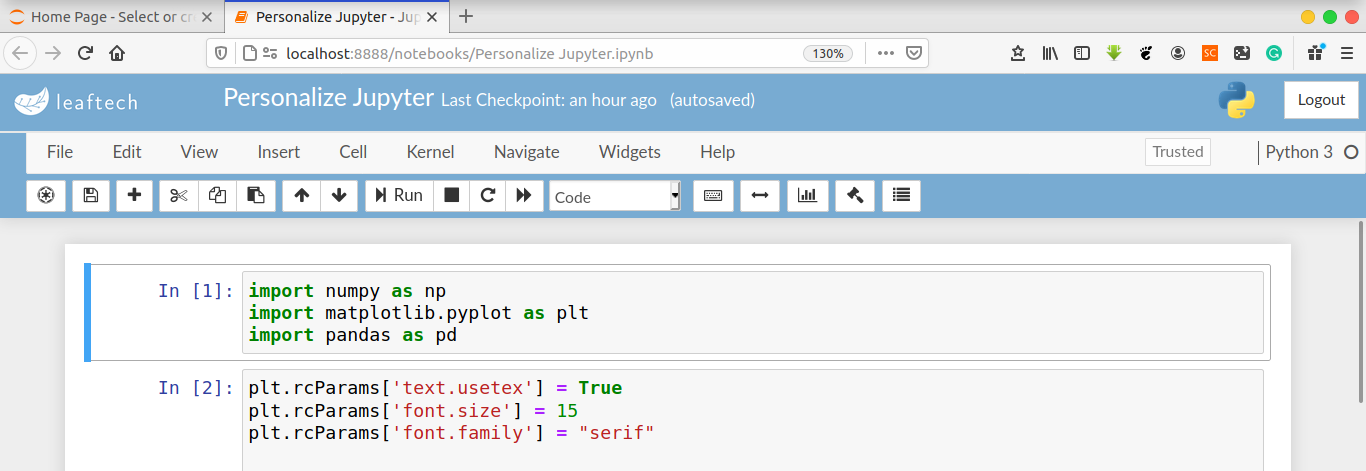Save the notebook with the floppy disk icon
Screen dimensions: 1366x471
90,196
